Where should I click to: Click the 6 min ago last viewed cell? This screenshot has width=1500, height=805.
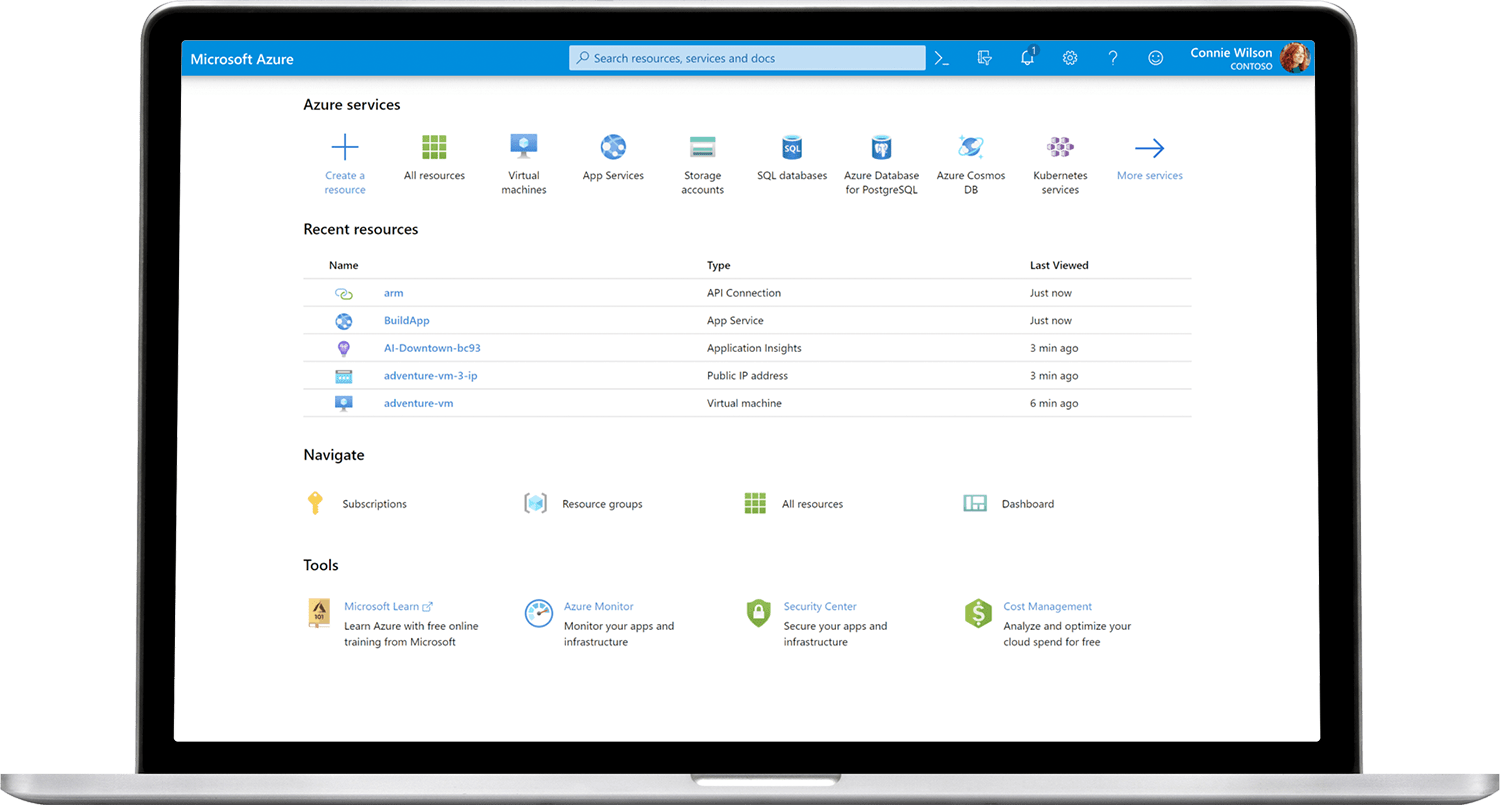1054,403
